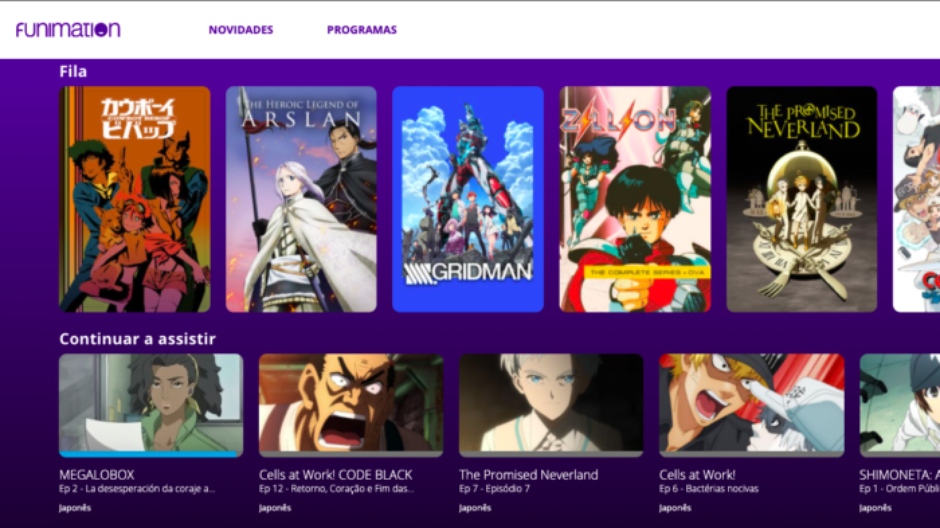Resume Cells at Work! episode 6 thumbnail
Viewport: 940px width, 528px height.
pos(751,403)
